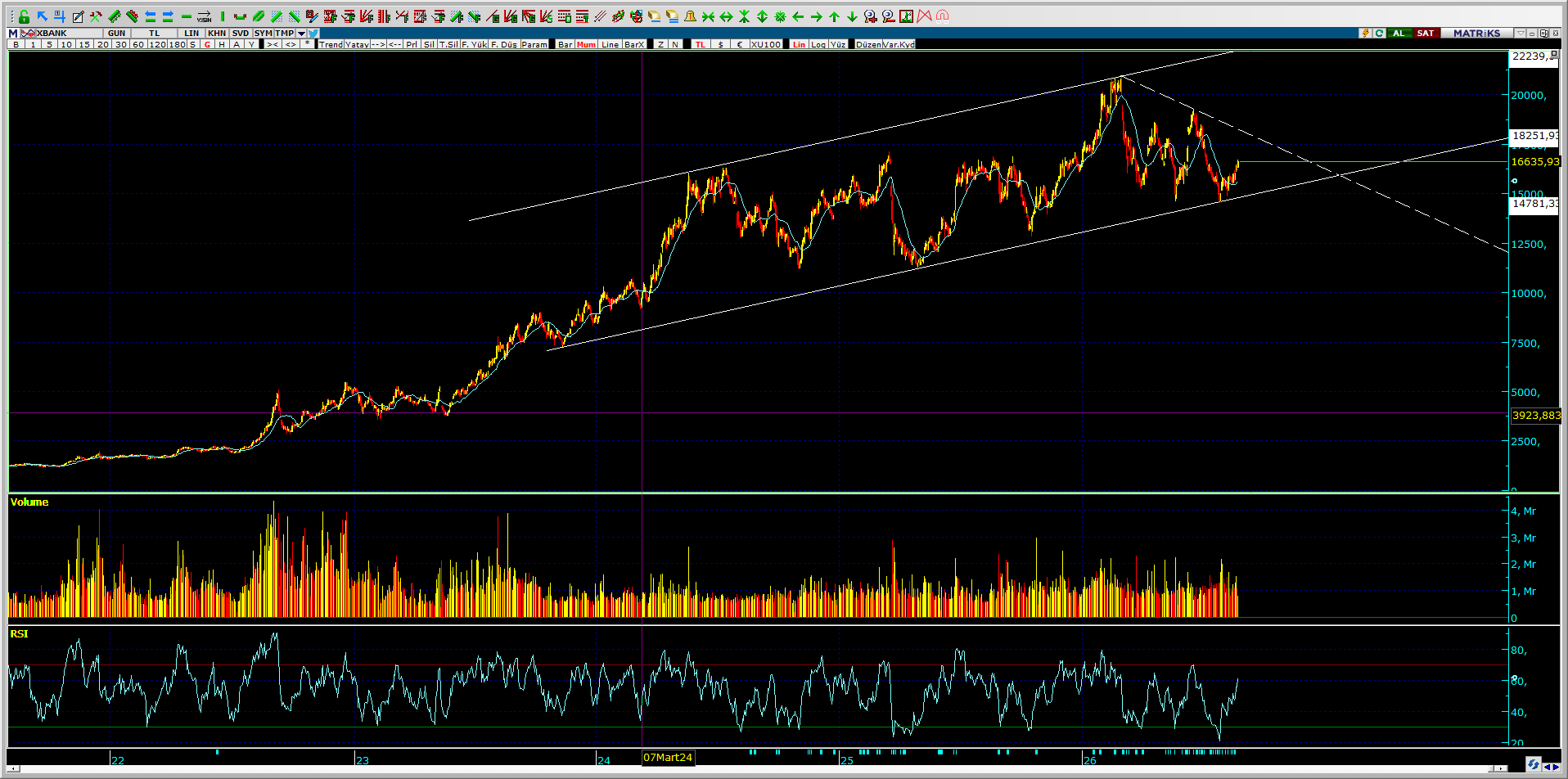The height and width of the screenshot is (779, 1568).
Task: Select the H weekly period tab
Action: (222, 44)
